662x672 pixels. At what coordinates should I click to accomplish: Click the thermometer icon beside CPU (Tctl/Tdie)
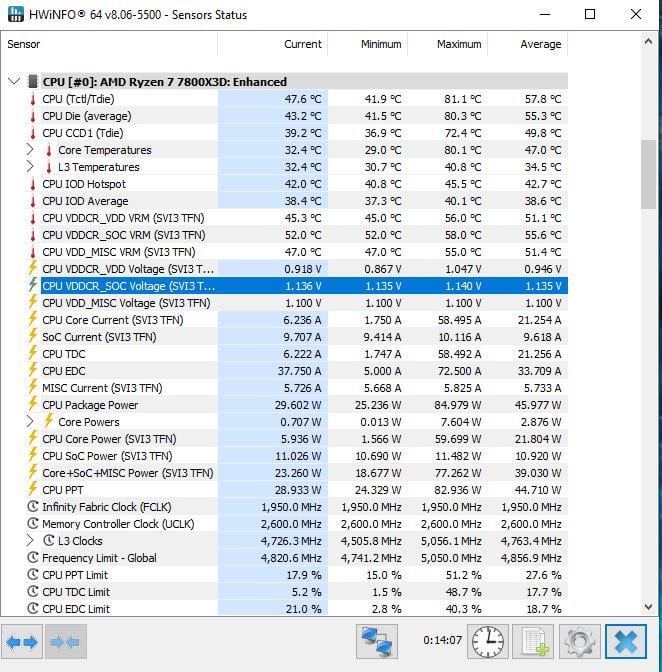point(33,99)
